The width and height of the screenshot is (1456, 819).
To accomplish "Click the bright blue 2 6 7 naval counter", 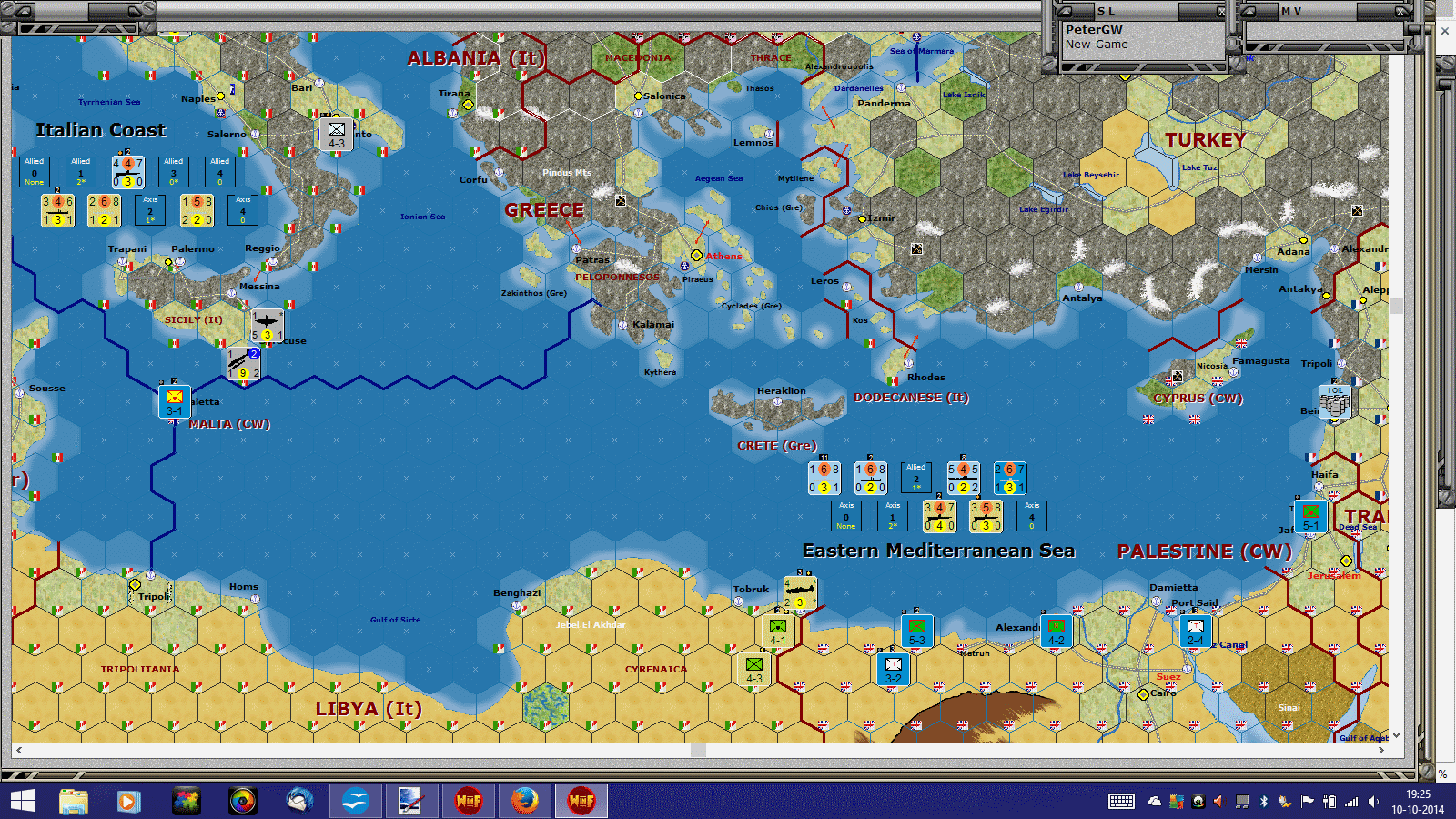I will [1009, 478].
